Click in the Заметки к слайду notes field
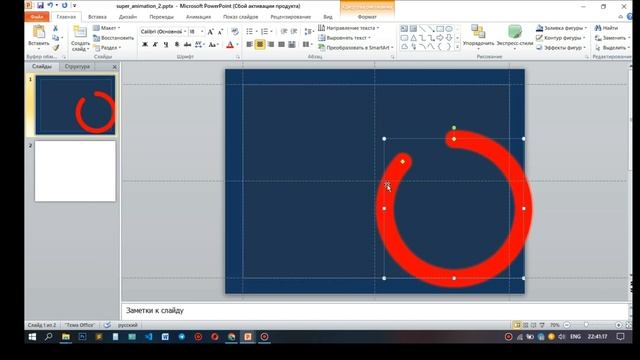Image resolution: width=640 pixels, height=360 pixels. 376,311
